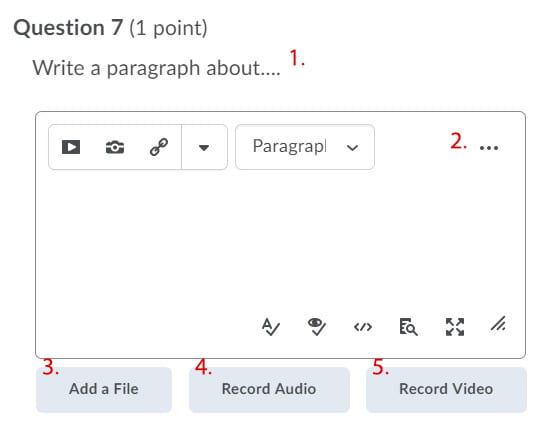557x429 pixels.
Task: Click the chevron beside the Paragraph label
Action: tap(352, 148)
